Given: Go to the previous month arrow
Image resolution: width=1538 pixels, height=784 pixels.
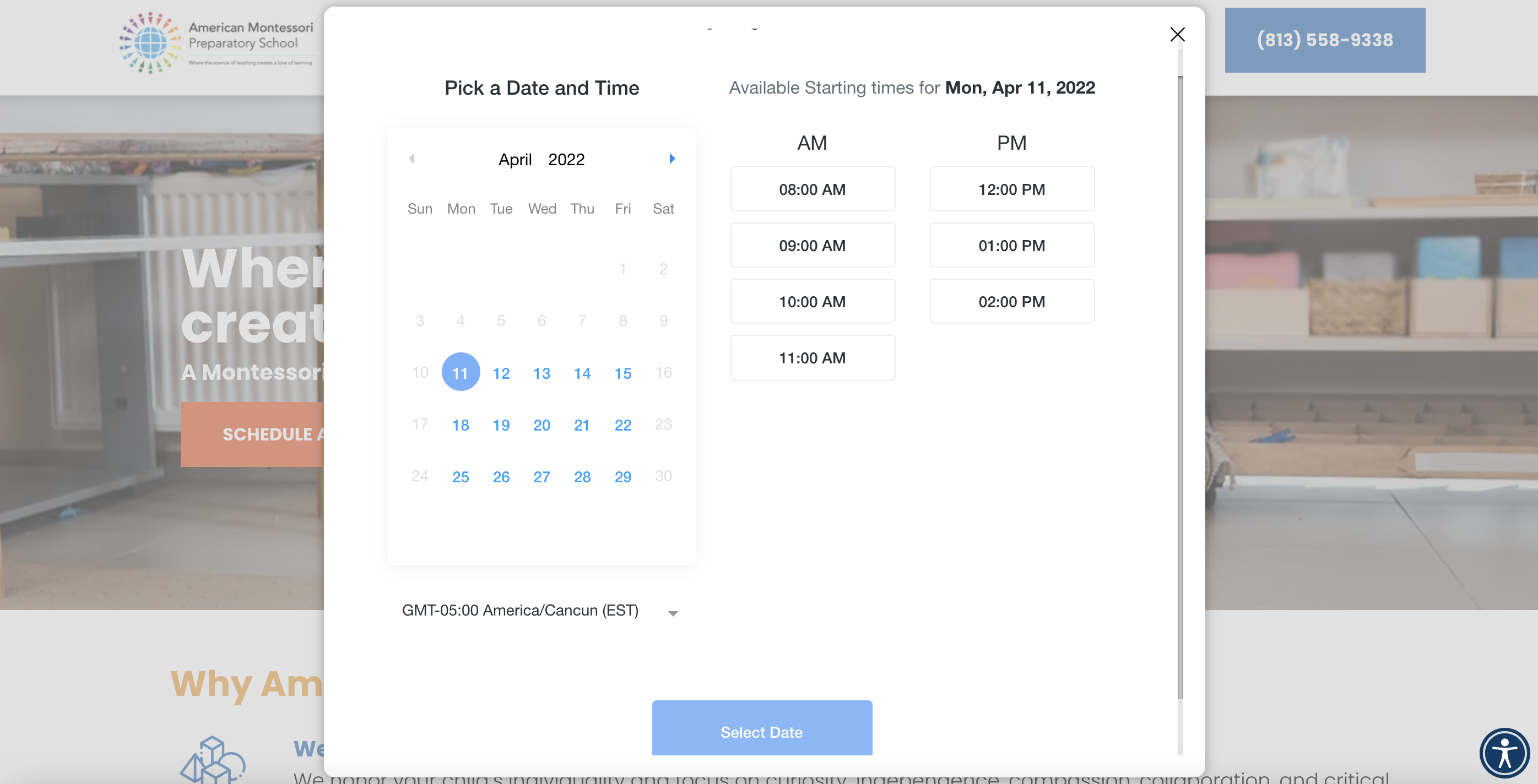Looking at the screenshot, I should [412, 159].
